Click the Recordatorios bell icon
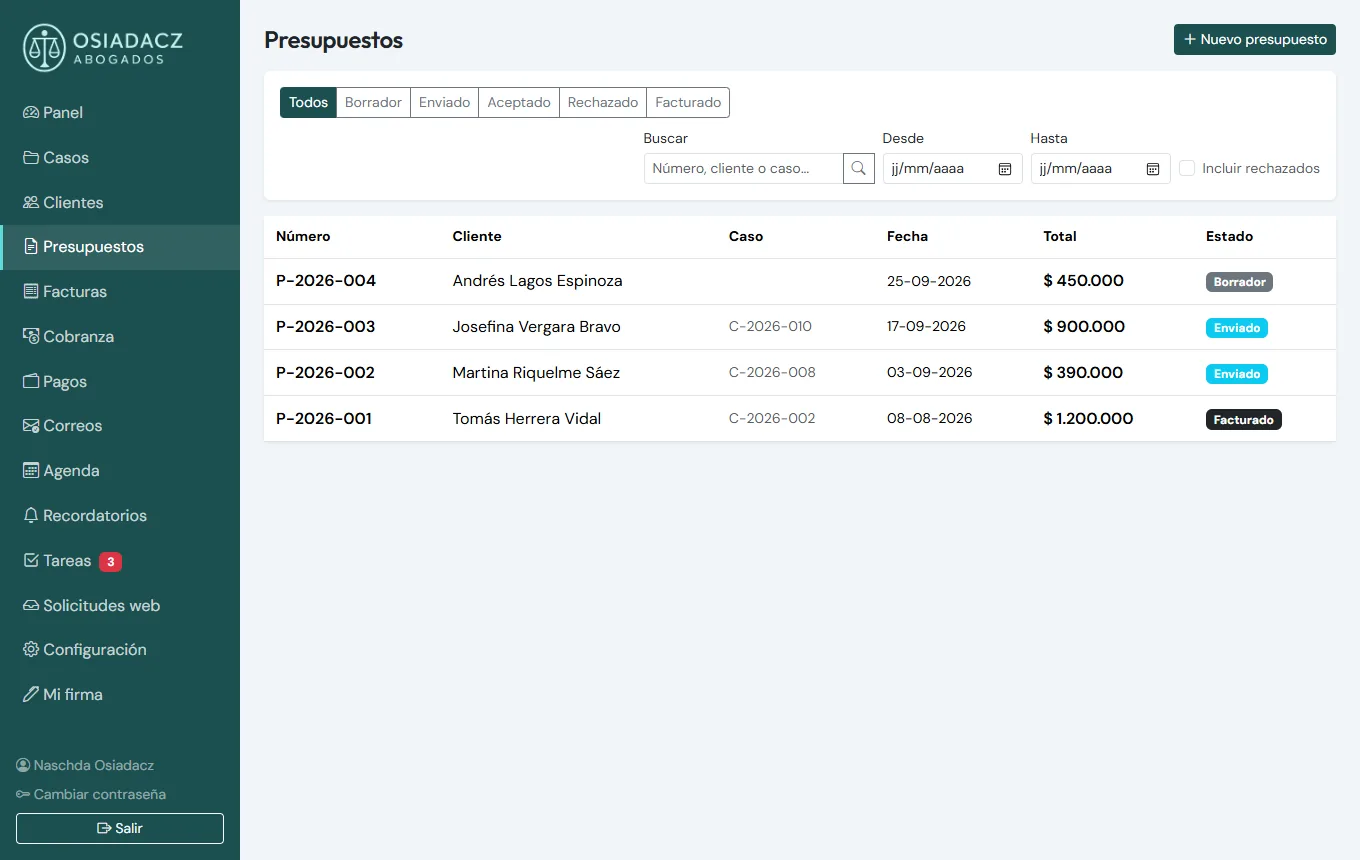Screen dimensions: 1360x860 click(31, 516)
